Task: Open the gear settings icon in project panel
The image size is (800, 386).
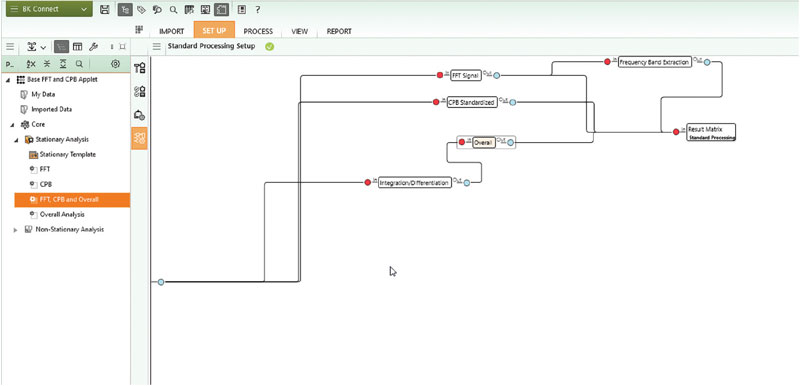Action: click(115, 64)
